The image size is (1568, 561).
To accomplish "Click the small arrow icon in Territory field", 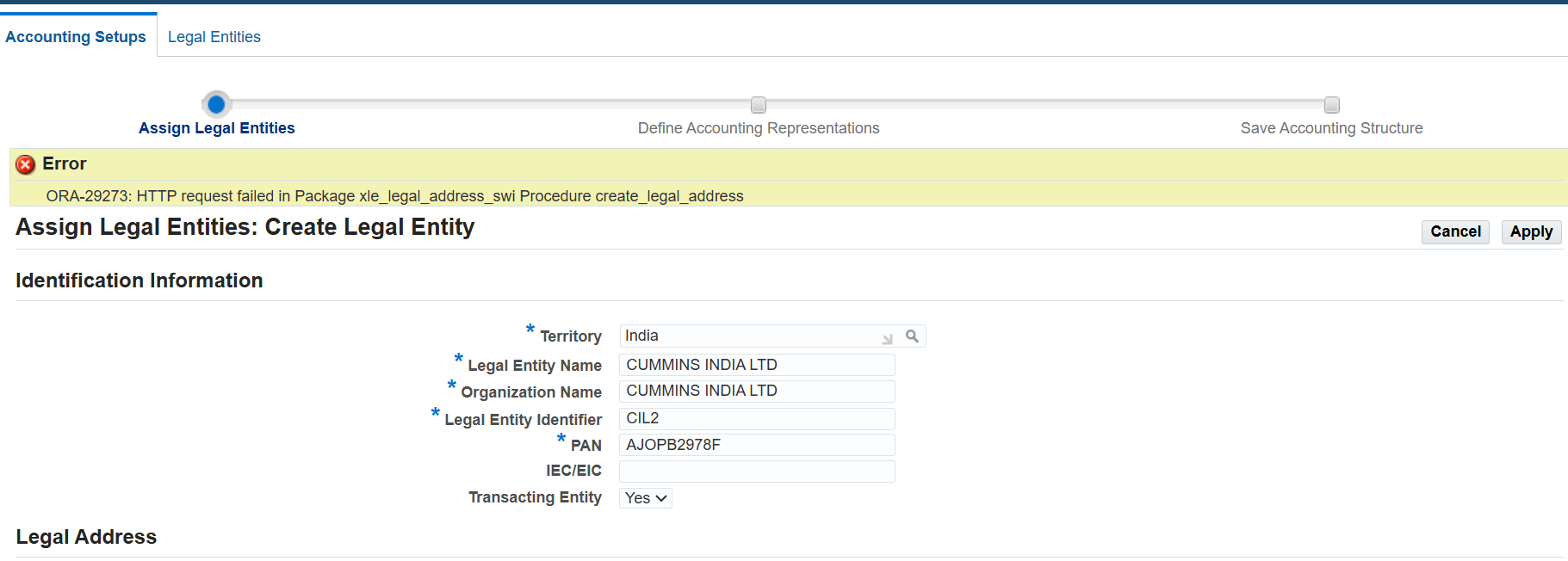I will click(887, 339).
